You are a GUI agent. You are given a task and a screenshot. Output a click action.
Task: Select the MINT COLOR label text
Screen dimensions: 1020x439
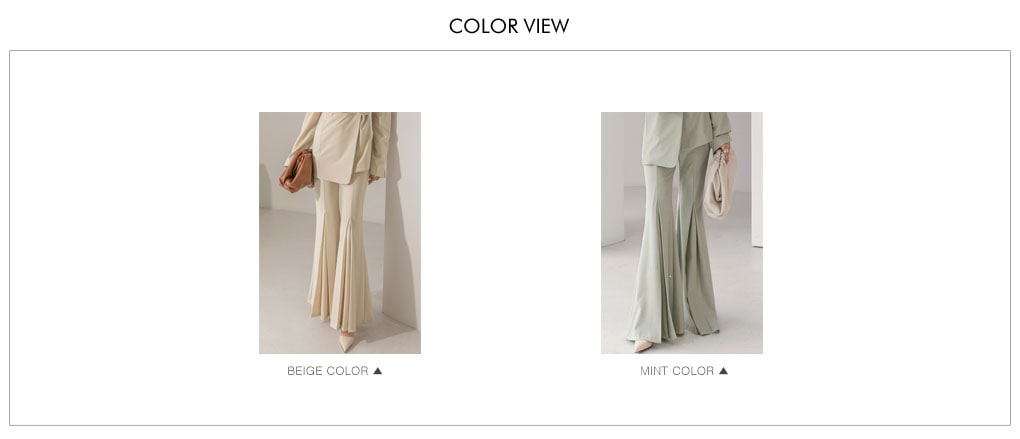pos(677,371)
